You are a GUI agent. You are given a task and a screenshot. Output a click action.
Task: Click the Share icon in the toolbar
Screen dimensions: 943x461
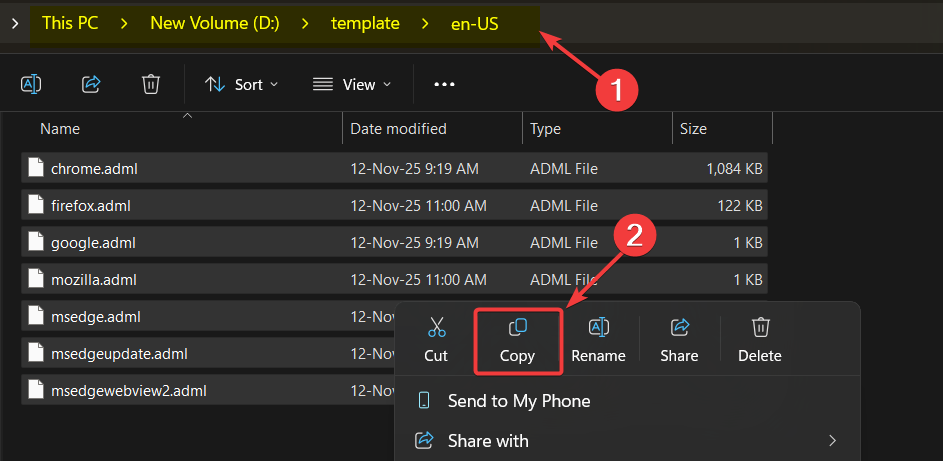click(x=91, y=84)
